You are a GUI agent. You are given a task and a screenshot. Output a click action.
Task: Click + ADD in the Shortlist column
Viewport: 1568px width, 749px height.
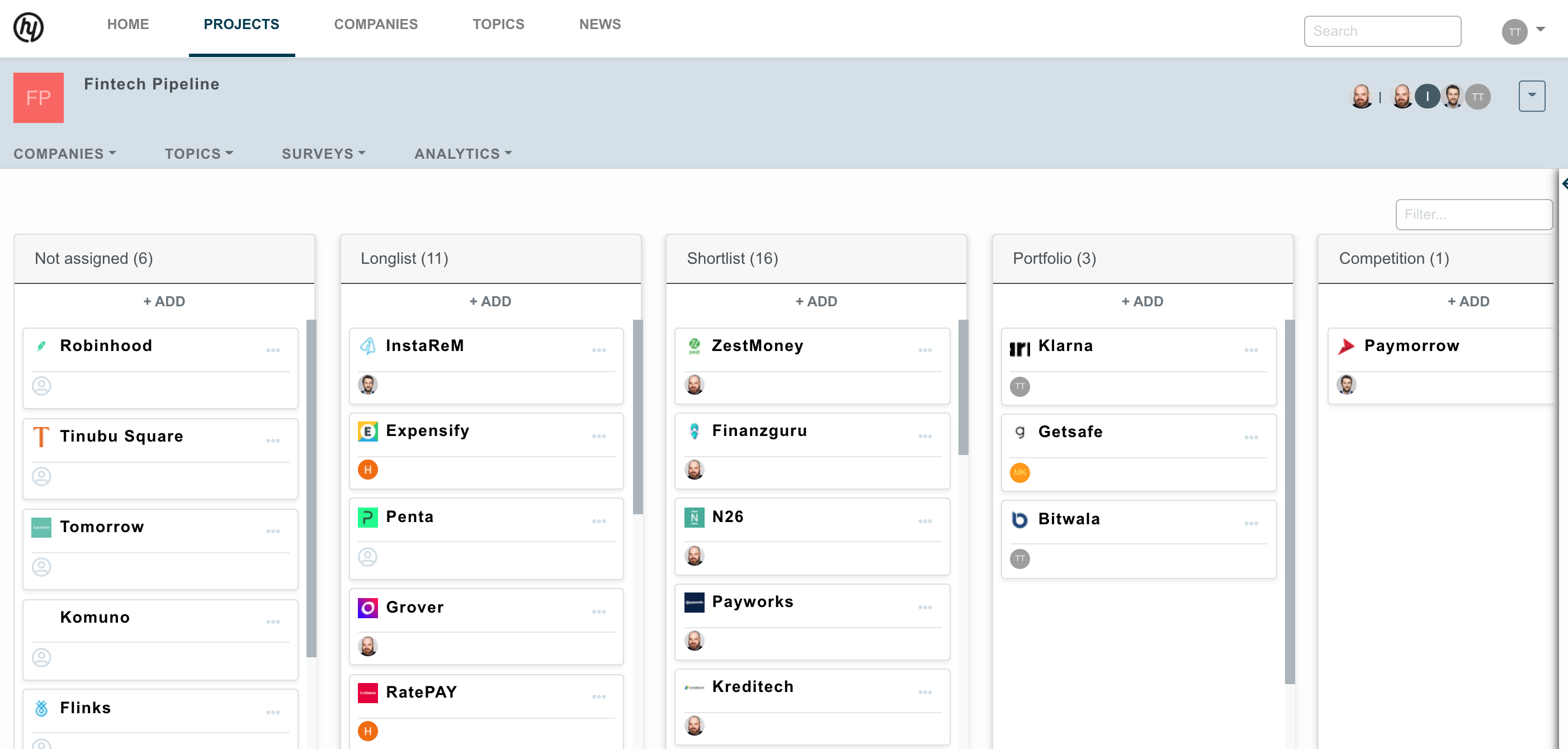click(x=816, y=301)
